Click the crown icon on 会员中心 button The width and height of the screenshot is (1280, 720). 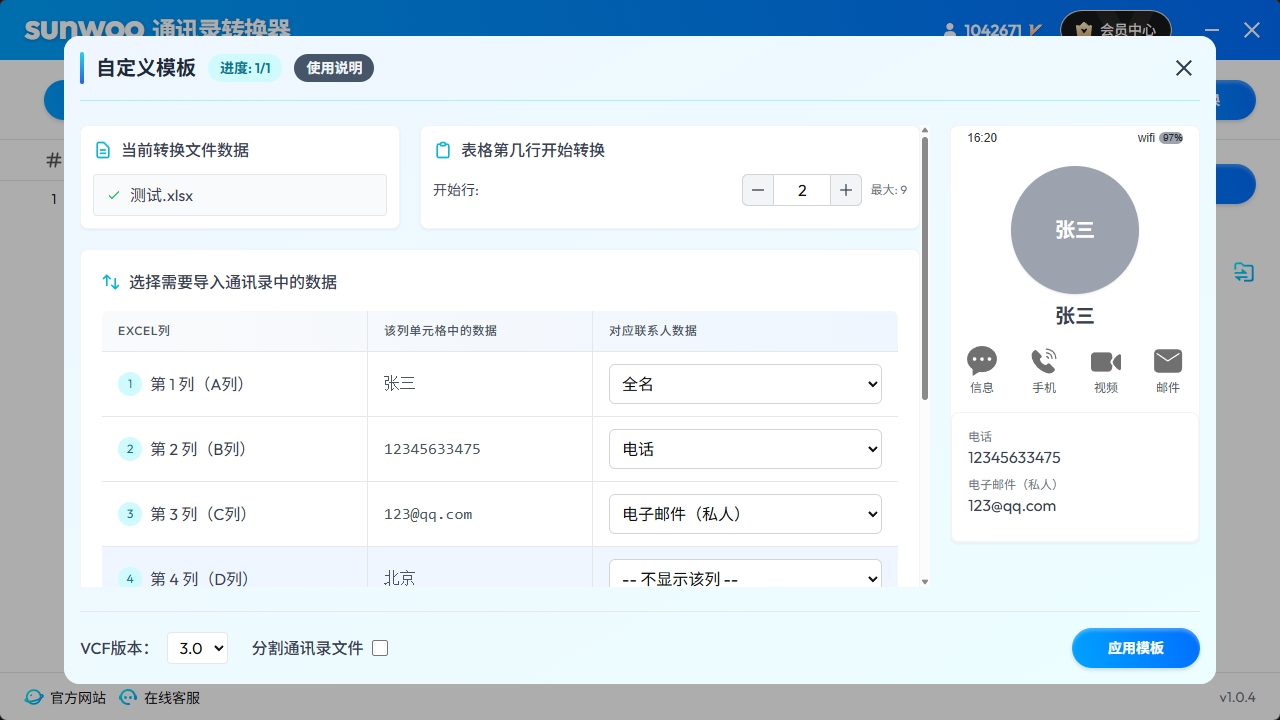1085,30
